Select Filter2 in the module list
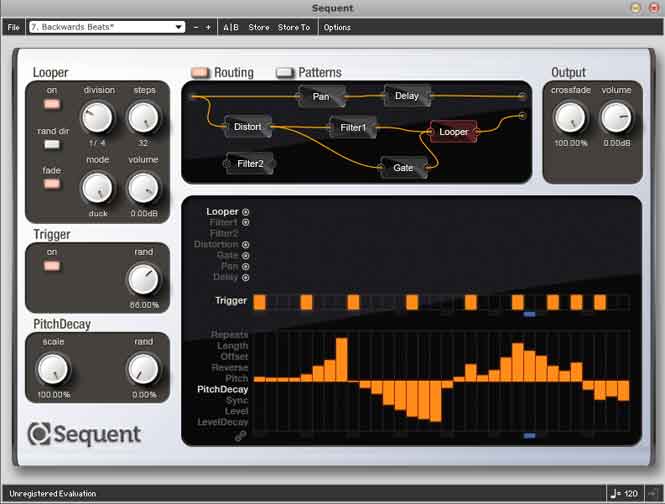The height and width of the screenshot is (504, 665). (224, 233)
